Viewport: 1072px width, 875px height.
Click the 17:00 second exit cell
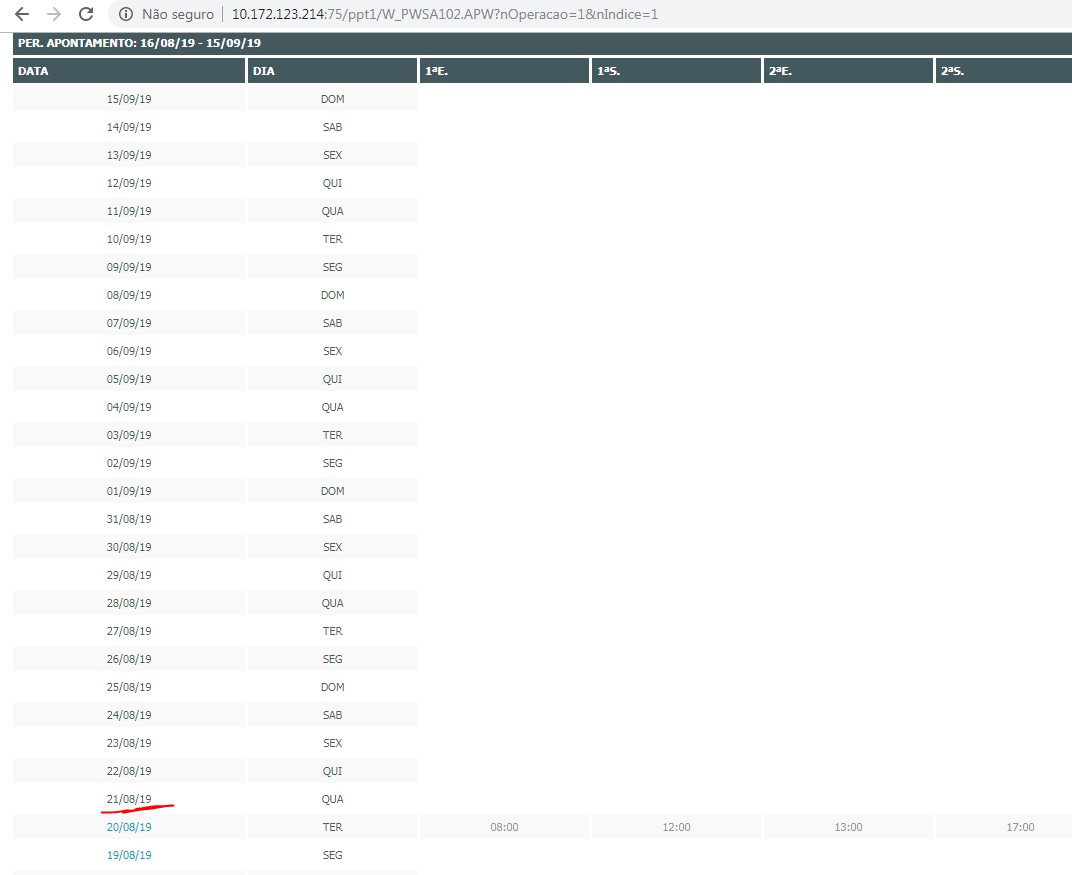point(1004,827)
